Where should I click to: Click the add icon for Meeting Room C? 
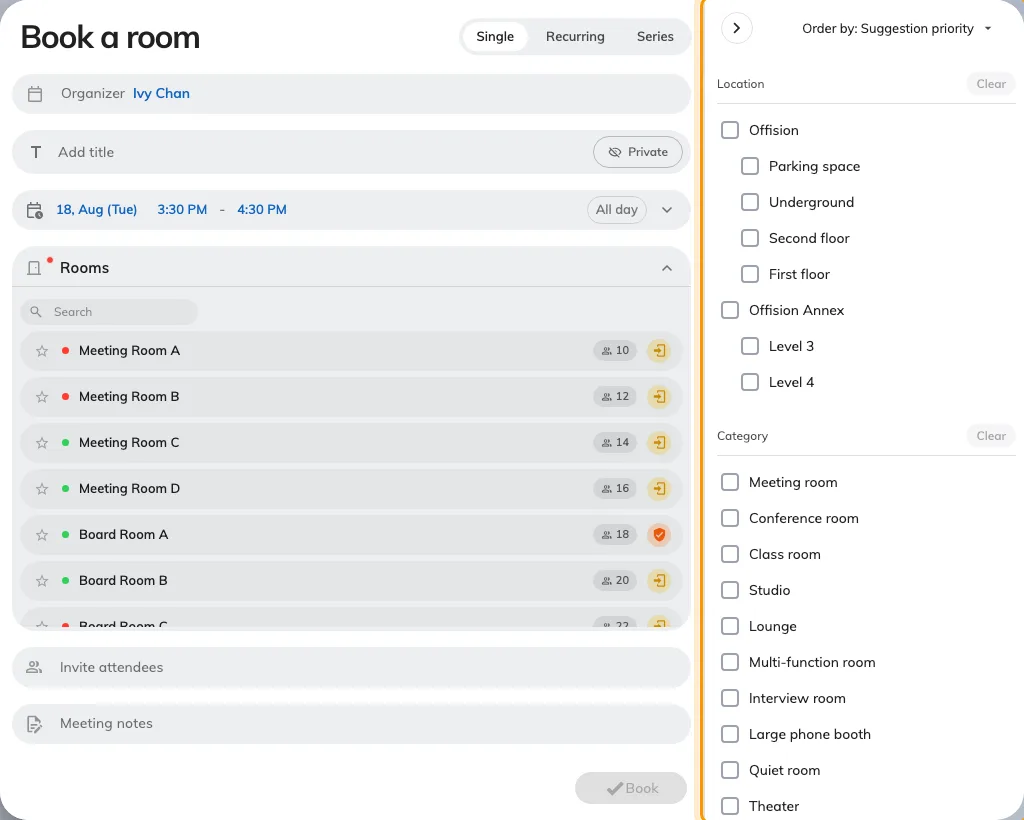point(659,443)
